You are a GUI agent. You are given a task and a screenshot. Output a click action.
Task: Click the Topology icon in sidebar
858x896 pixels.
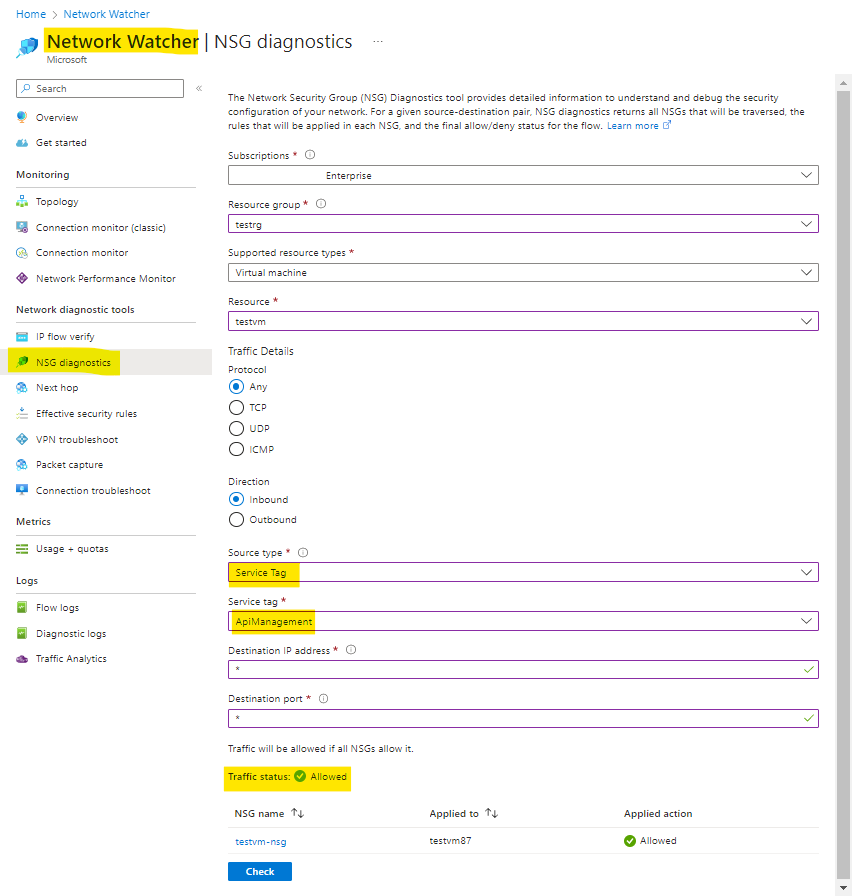point(22,201)
